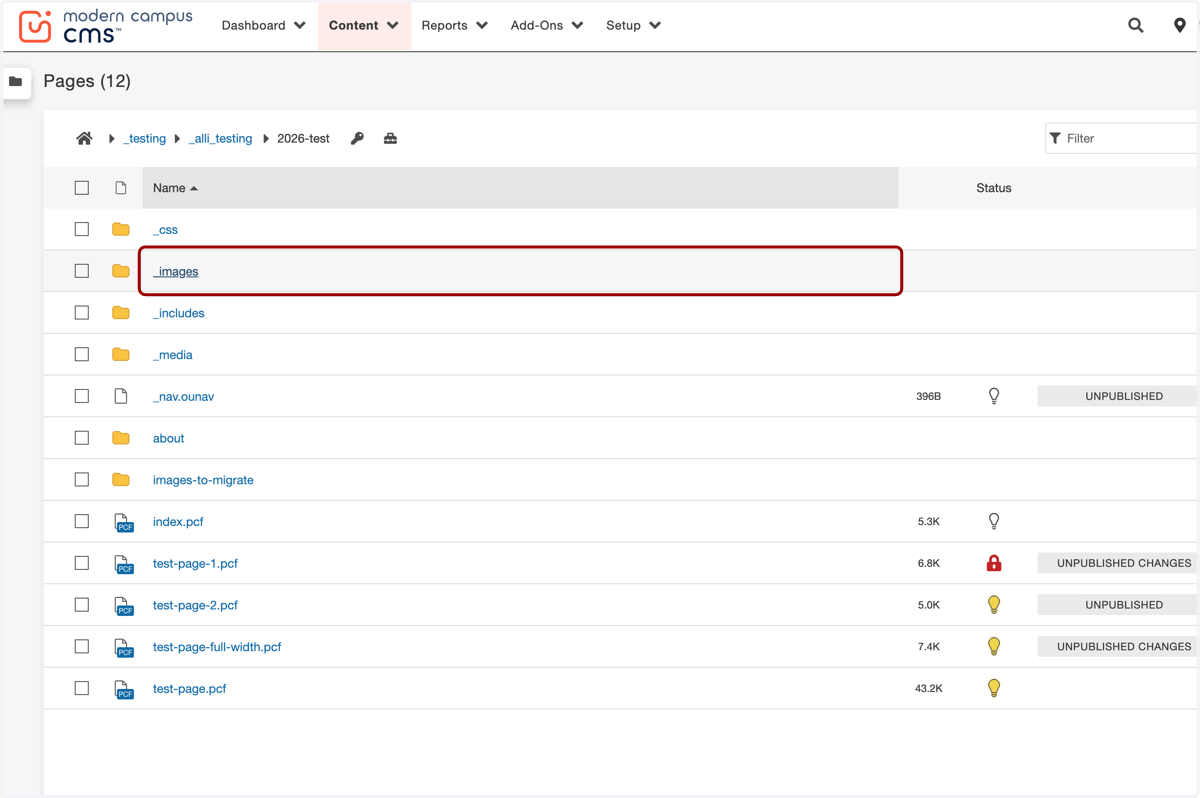Expand the Setup dropdown menu
1200x798 pixels.
(634, 25)
